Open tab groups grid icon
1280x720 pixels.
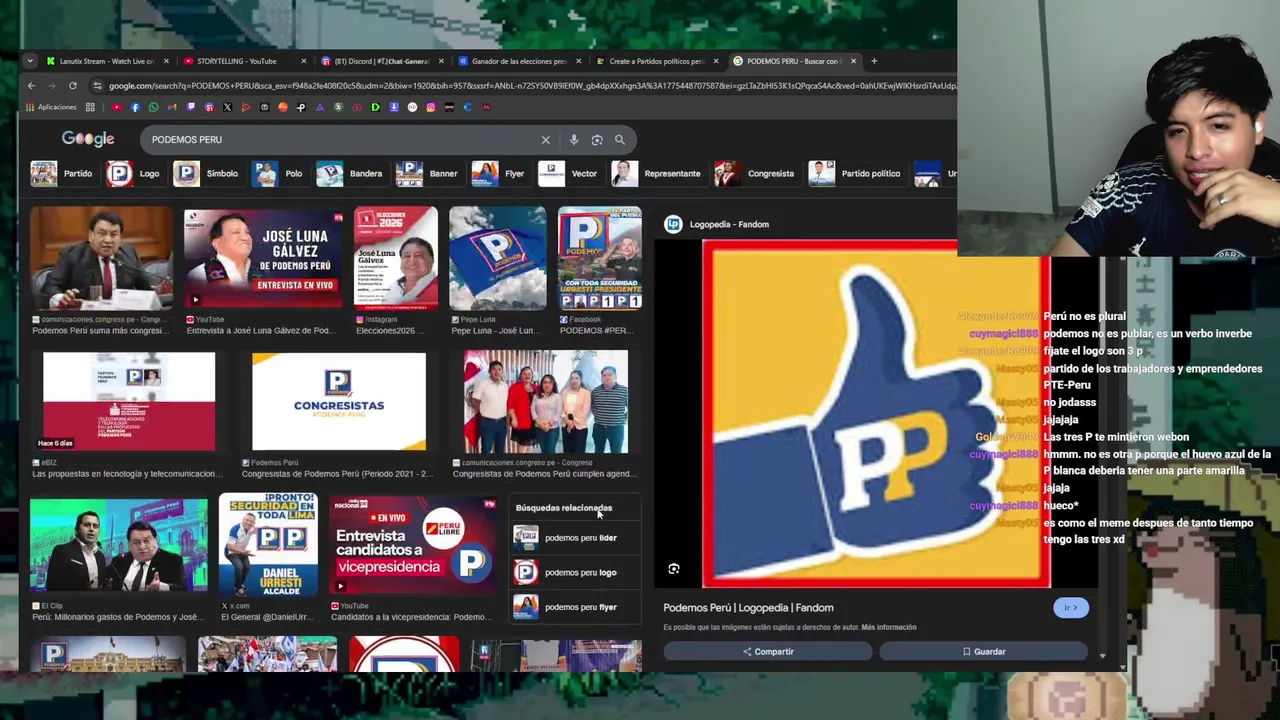point(90,107)
